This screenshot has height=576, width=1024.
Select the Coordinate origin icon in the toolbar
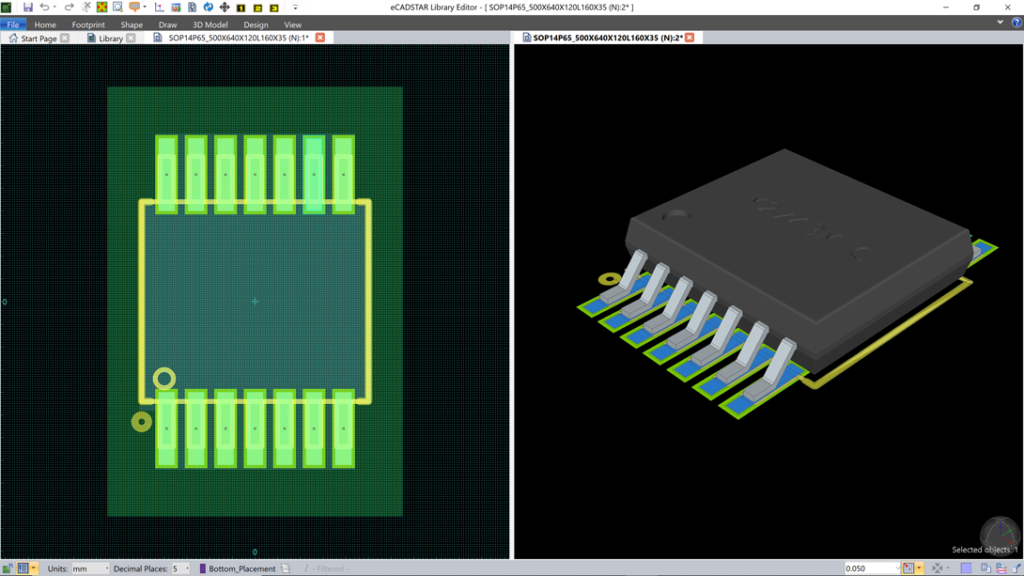(x=157, y=8)
